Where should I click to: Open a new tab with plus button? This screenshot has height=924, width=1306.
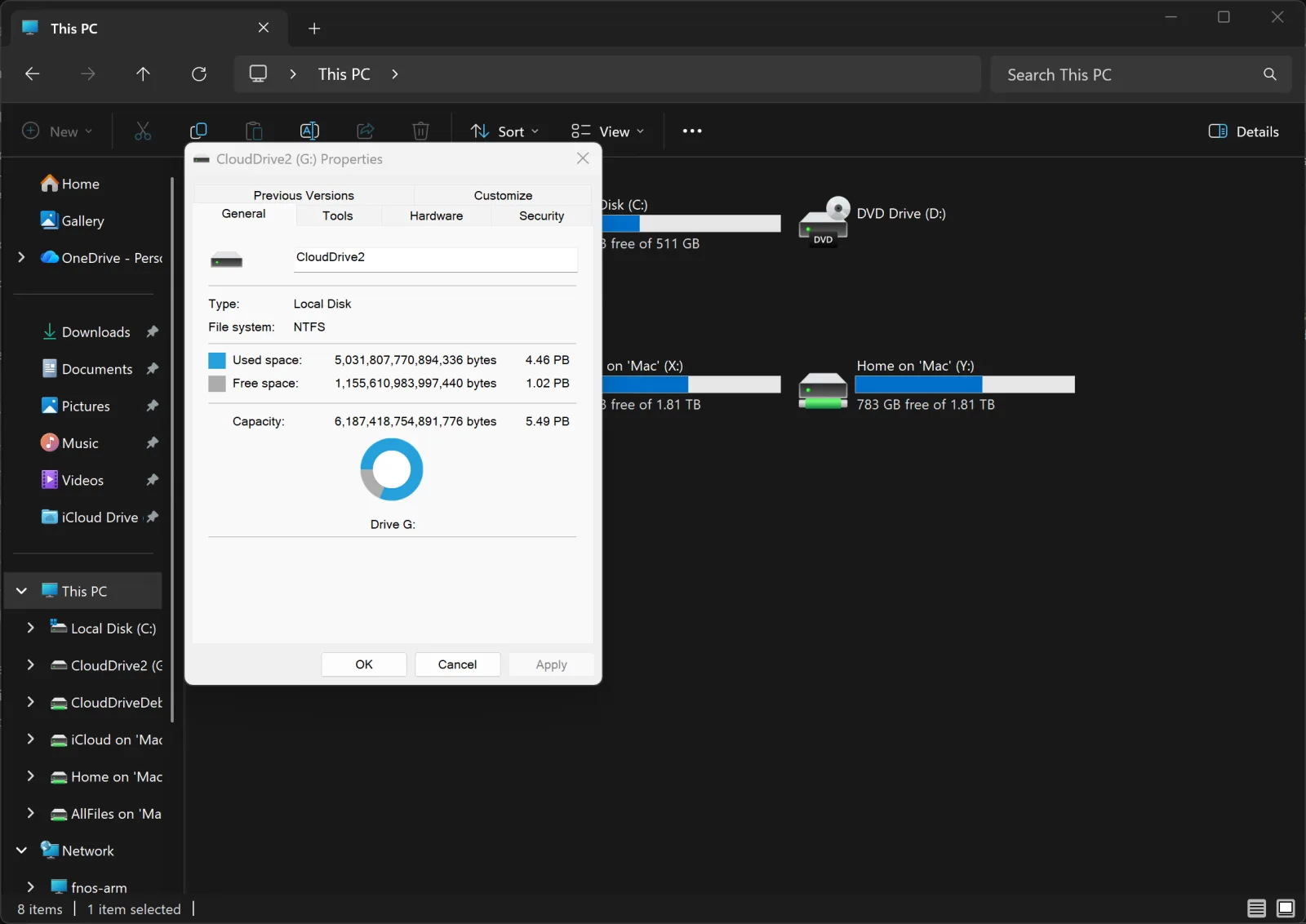pyautogui.click(x=314, y=29)
